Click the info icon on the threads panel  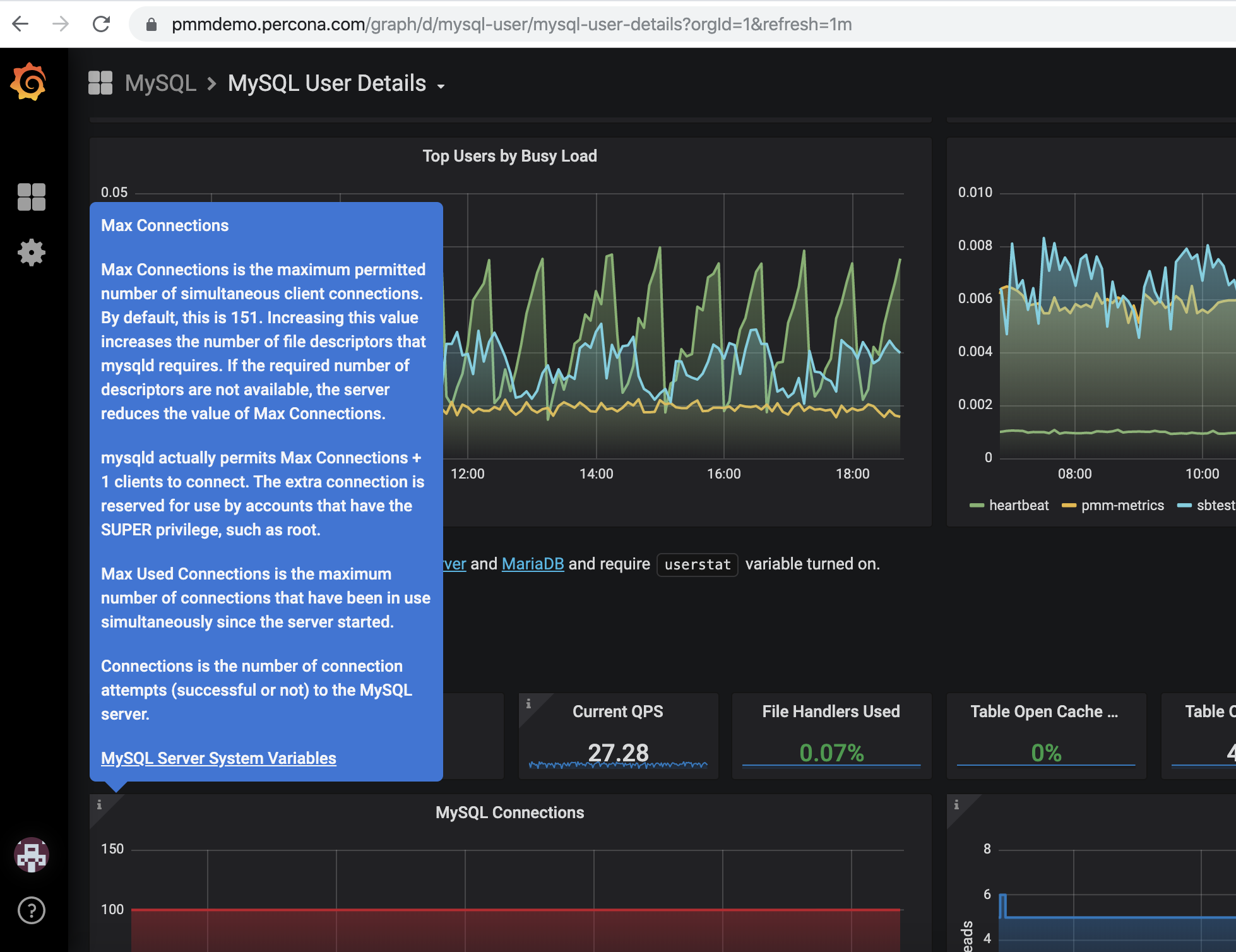pos(956,804)
